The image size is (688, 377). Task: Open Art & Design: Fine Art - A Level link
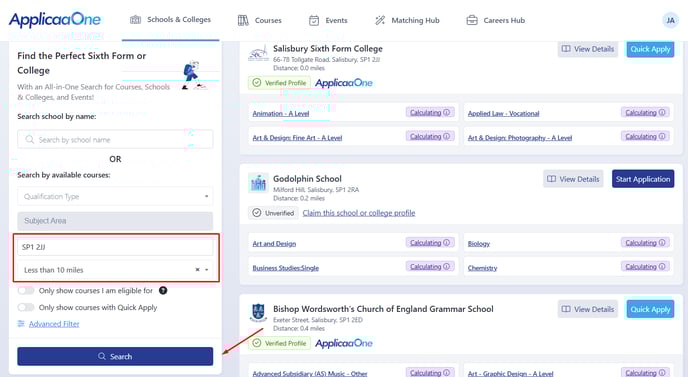[297, 137]
